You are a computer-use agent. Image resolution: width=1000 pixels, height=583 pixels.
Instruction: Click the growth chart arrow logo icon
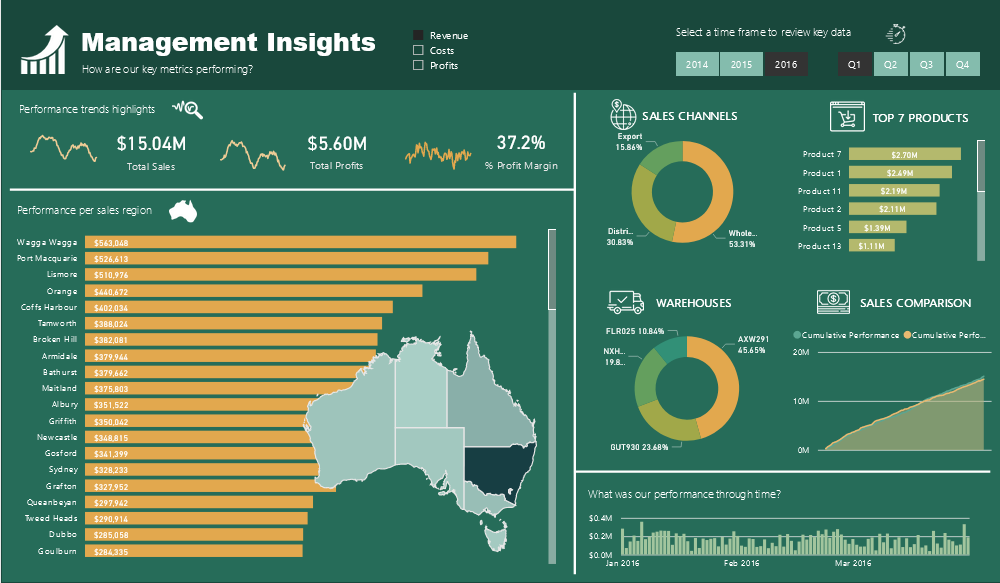(x=45, y=50)
